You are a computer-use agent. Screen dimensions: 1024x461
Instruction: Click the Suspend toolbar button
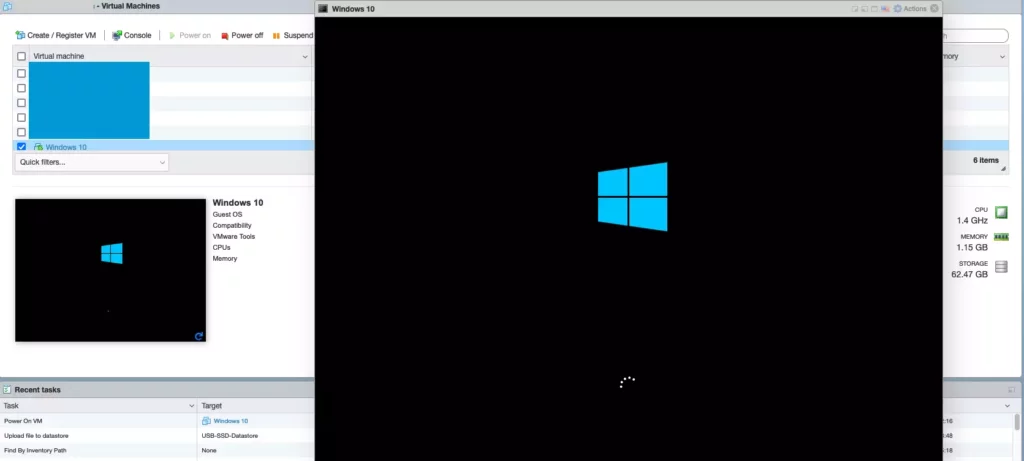coord(293,35)
